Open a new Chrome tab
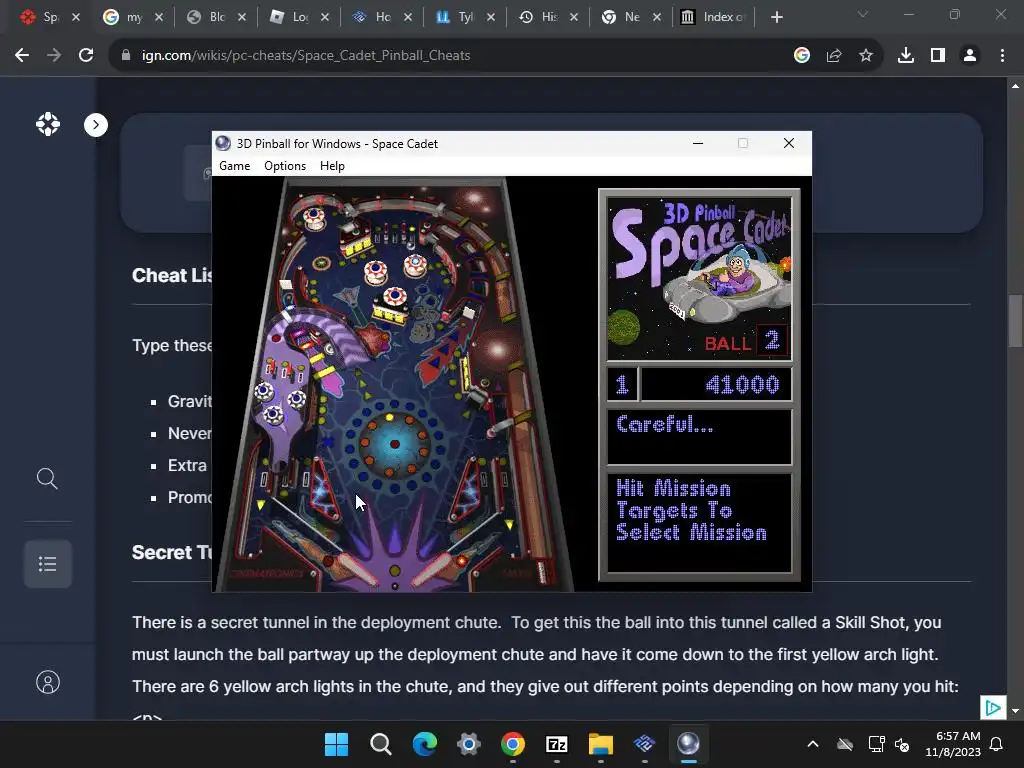This screenshot has width=1024, height=768. coord(776,17)
